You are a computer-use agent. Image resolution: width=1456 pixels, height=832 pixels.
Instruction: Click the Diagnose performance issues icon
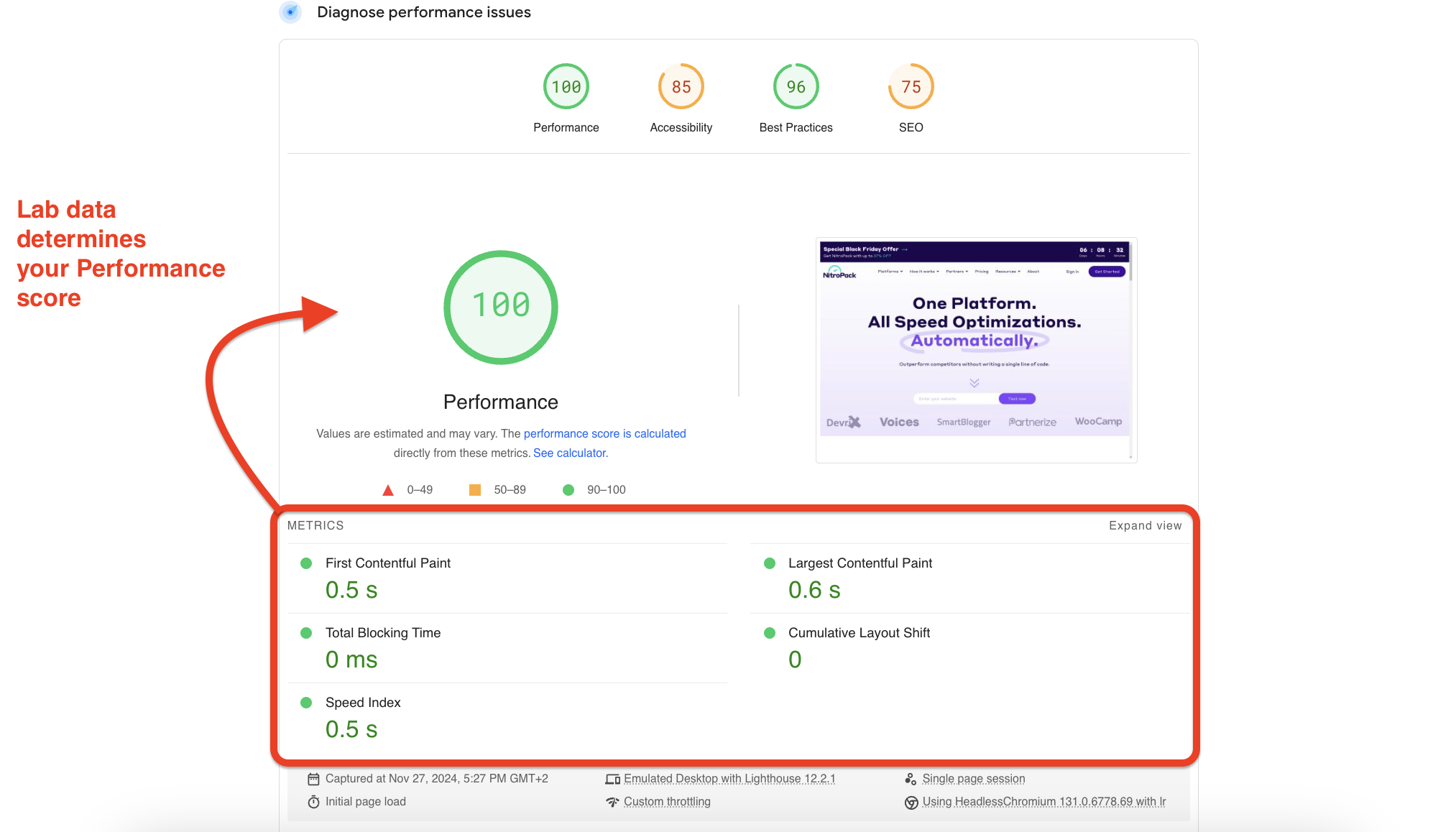pyautogui.click(x=290, y=12)
